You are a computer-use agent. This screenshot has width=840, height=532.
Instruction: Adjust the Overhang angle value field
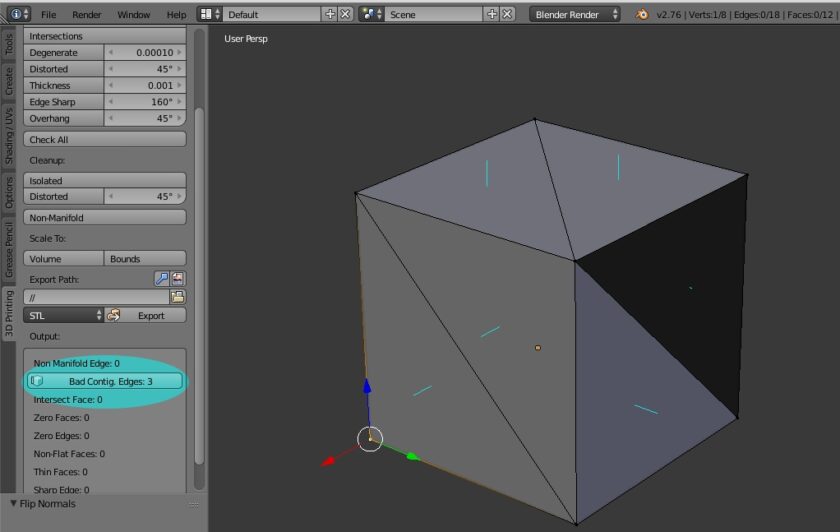click(145, 118)
